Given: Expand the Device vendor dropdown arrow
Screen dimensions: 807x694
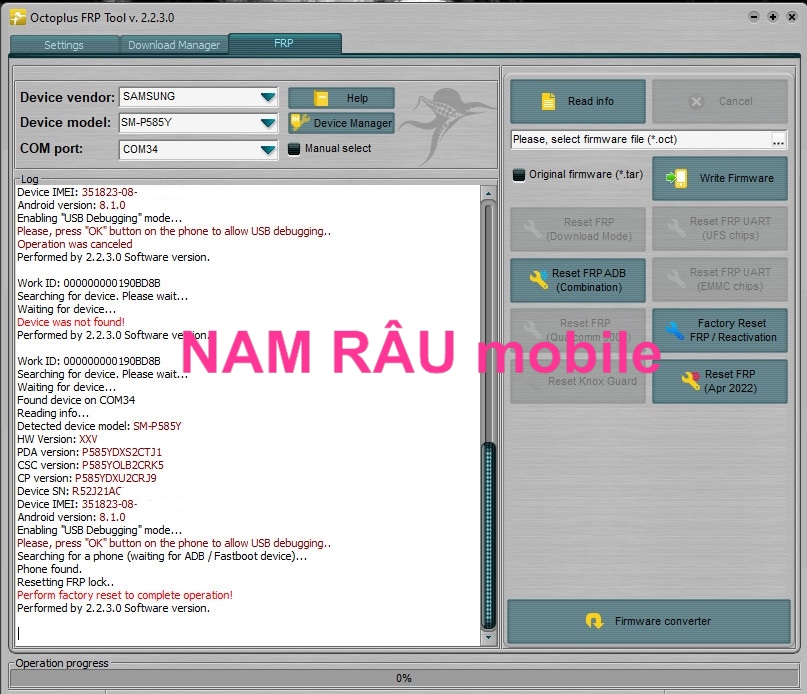Looking at the screenshot, I should pyautogui.click(x=268, y=97).
